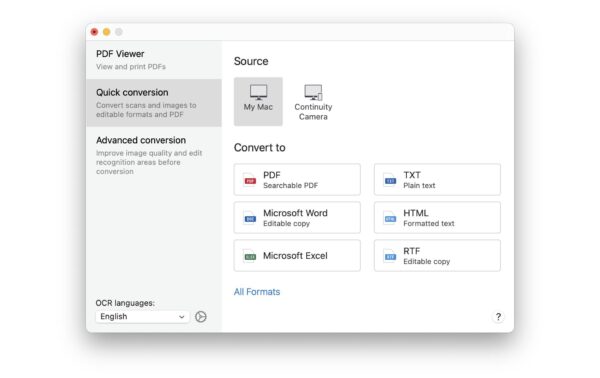Open the Advanced conversion section
The width and height of the screenshot is (600, 378).
tap(154, 155)
